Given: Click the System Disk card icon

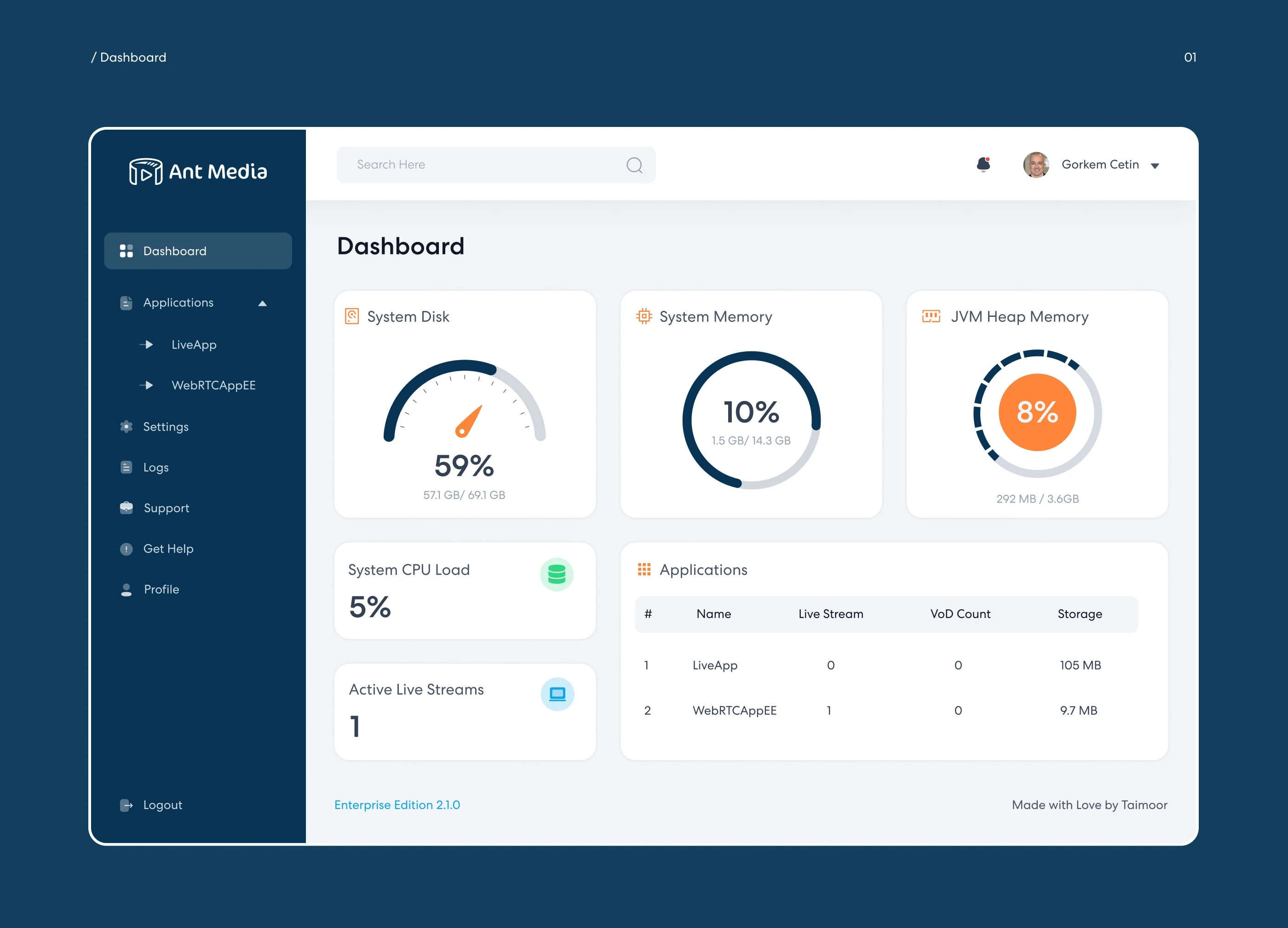Looking at the screenshot, I should point(351,316).
